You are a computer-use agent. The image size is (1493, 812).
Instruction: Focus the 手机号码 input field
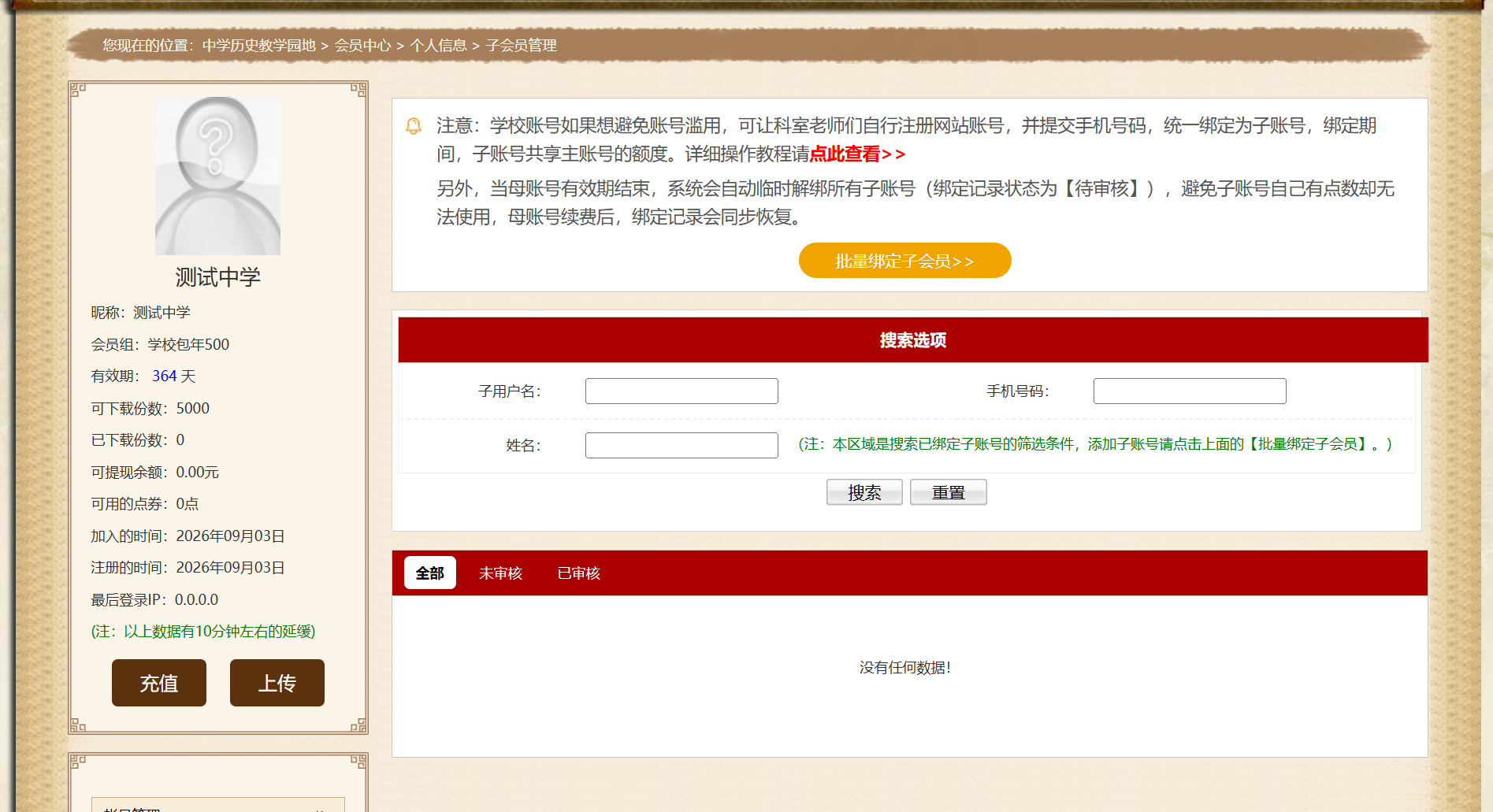pyautogui.click(x=1190, y=391)
